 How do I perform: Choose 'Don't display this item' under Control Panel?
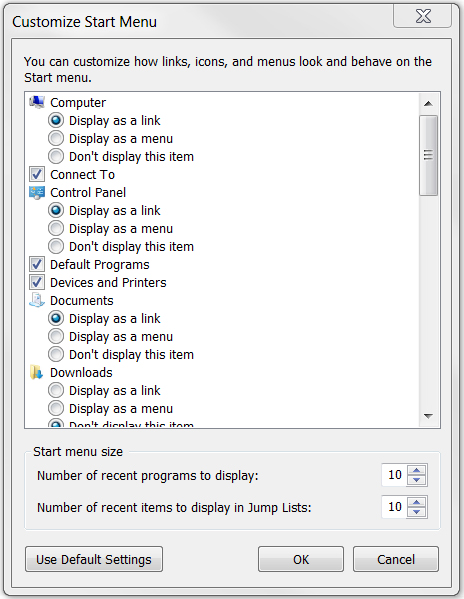tap(56, 246)
